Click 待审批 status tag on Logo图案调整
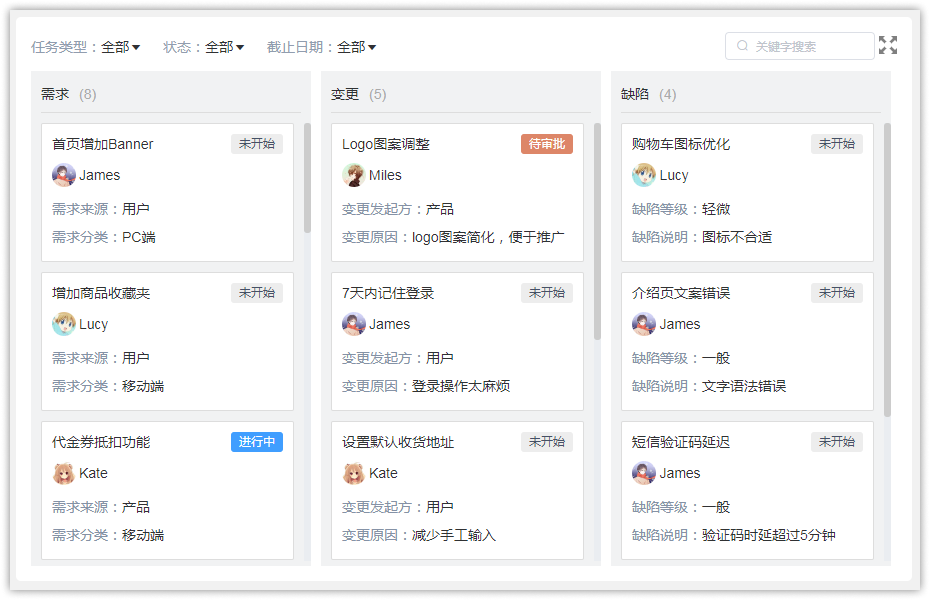930x600 pixels. tap(547, 144)
